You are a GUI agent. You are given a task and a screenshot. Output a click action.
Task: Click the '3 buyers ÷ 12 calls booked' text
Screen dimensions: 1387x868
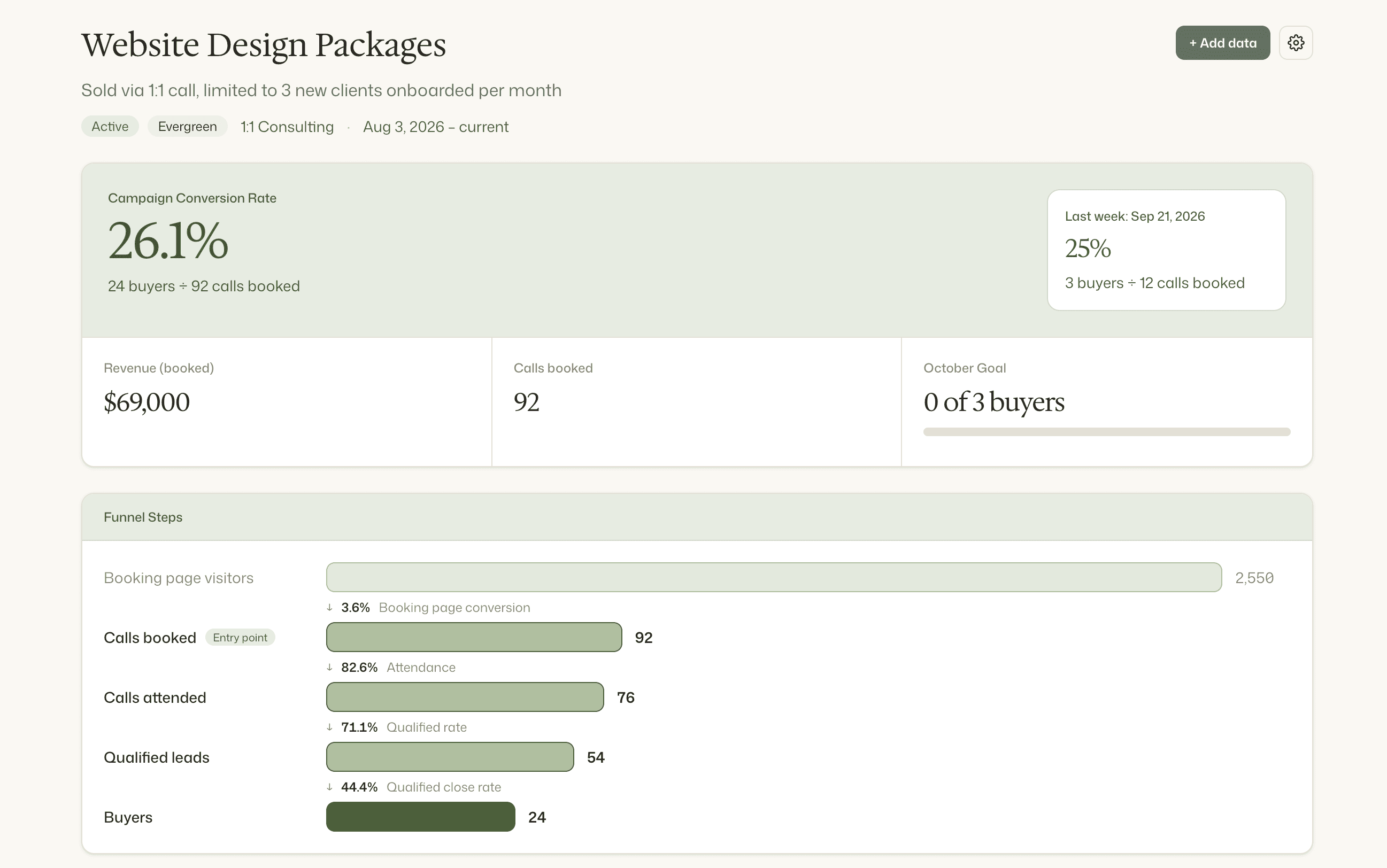tap(1154, 283)
